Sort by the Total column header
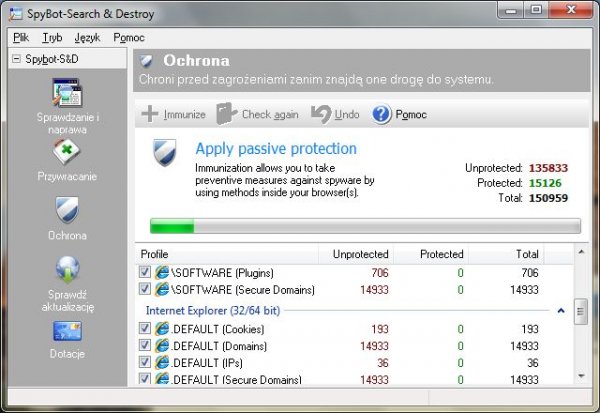This screenshot has height=413, width=600. tap(506, 254)
